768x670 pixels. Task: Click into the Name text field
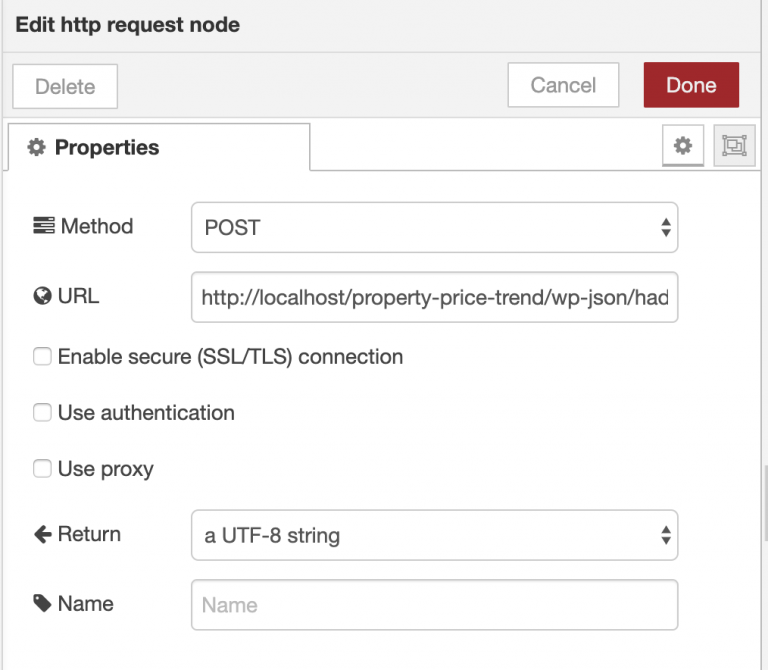click(x=434, y=605)
